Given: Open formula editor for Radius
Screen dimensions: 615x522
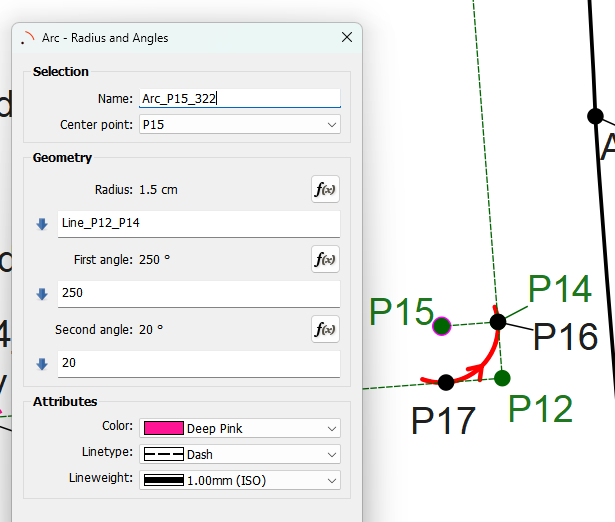Looking at the screenshot, I should [x=325, y=189].
